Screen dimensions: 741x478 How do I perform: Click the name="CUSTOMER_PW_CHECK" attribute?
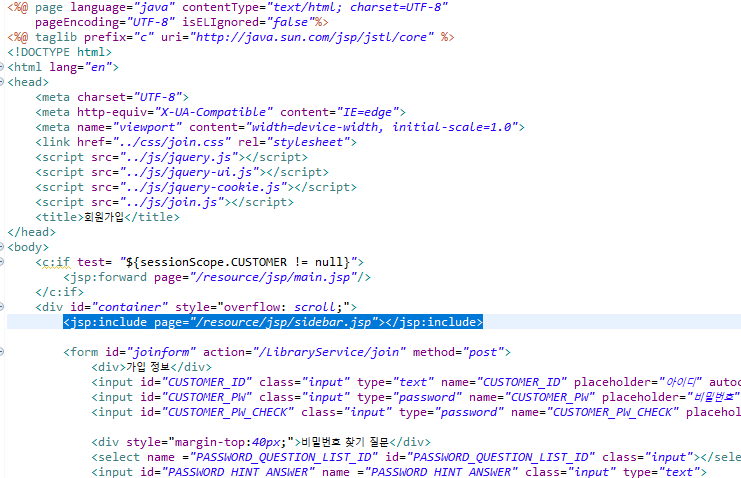pos(595,412)
